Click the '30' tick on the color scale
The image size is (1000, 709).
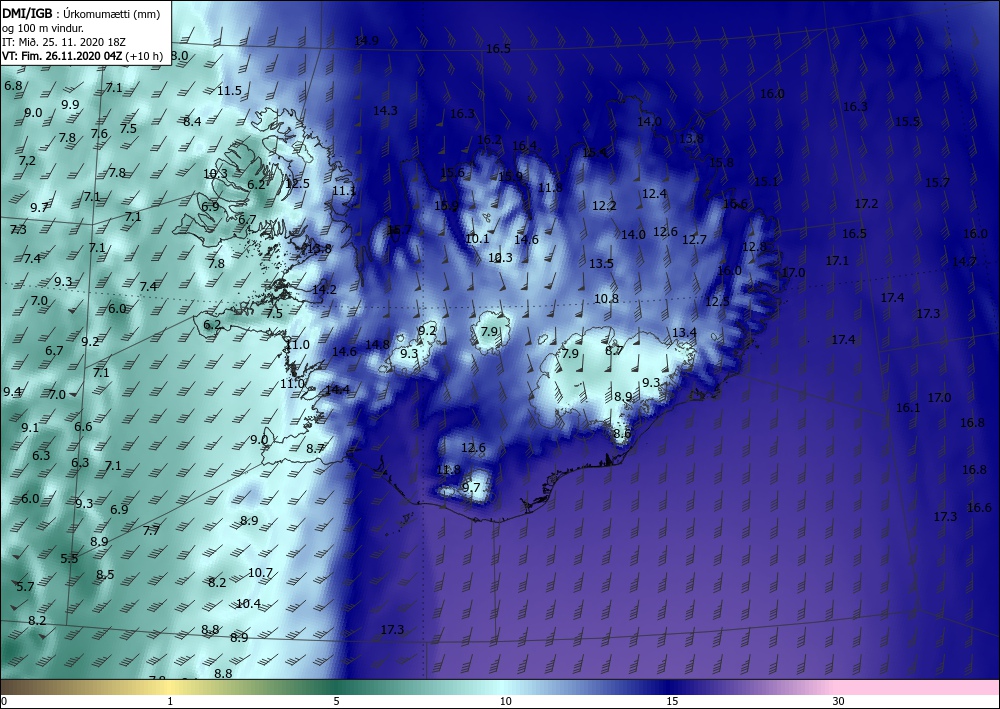pyautogui.click(x=839, y=701)
